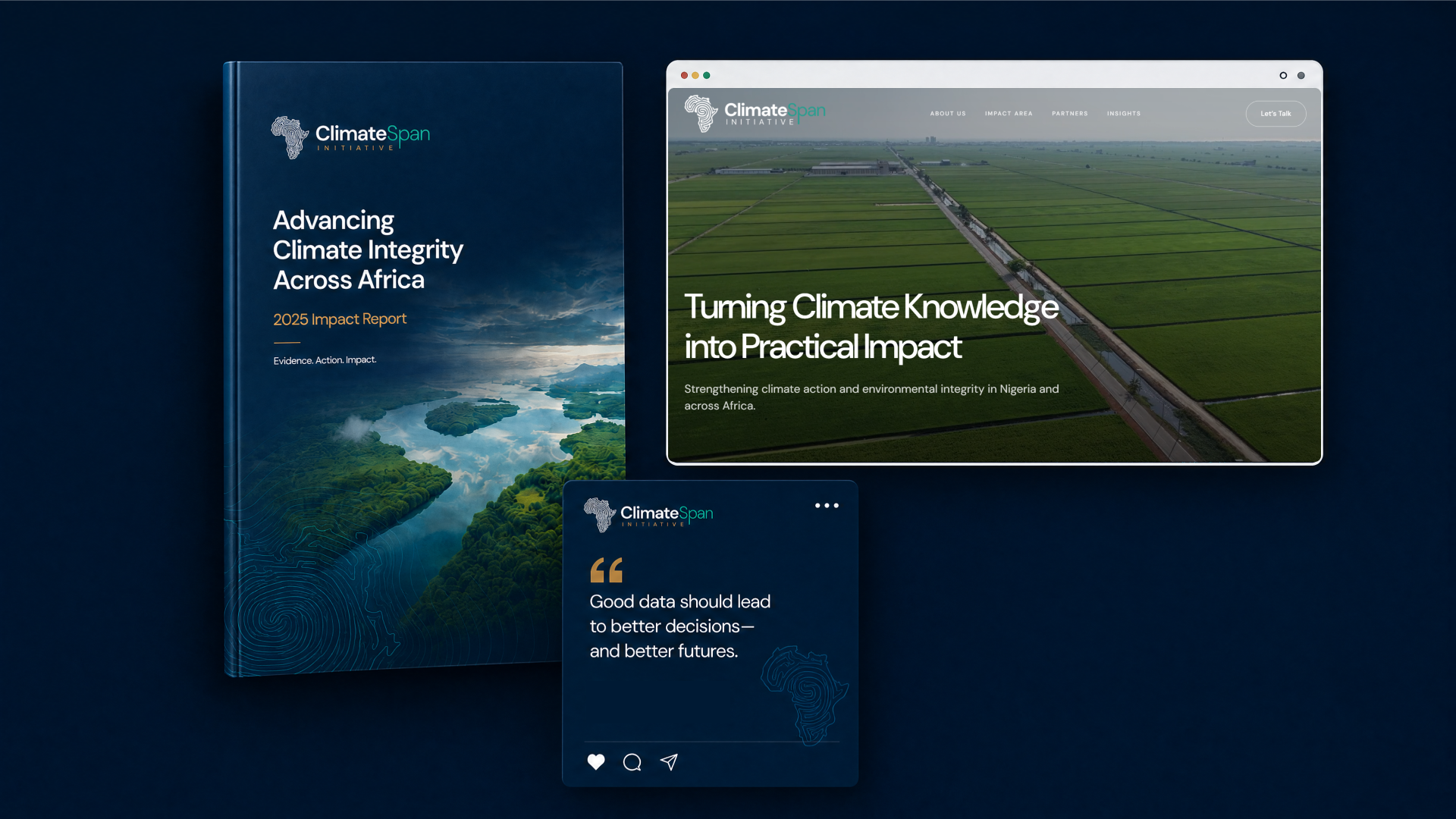This screenshot has height=819, width=1456.
Task: Click the 'Evidence. Action. Impact.' tagline
Action: [x=325, y=360]
